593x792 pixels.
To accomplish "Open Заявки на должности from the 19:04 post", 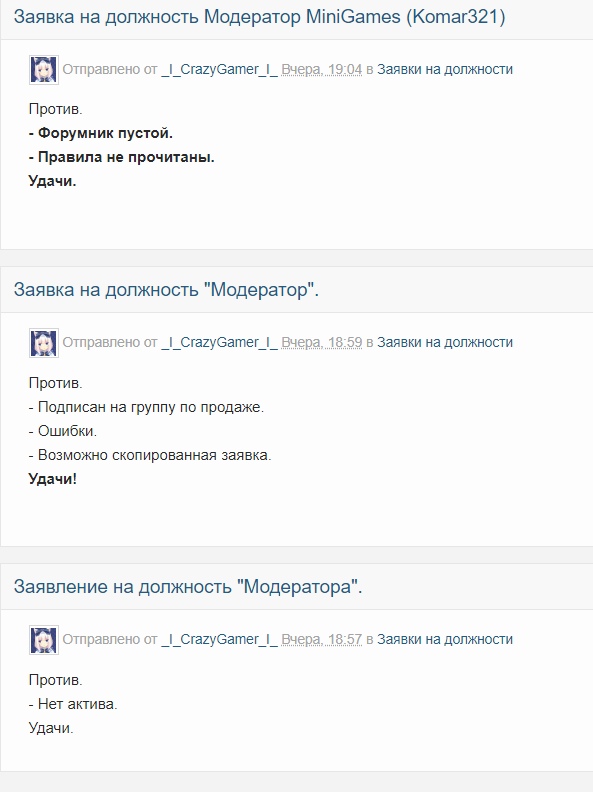I will pyautogui.click(x=445, y=69).
